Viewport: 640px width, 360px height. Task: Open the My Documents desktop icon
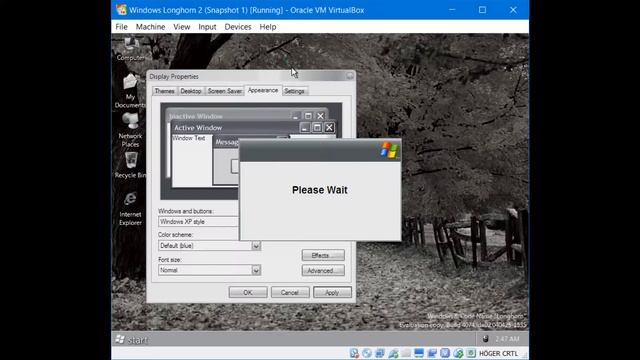pyautogui.click(x=130, y=91)
